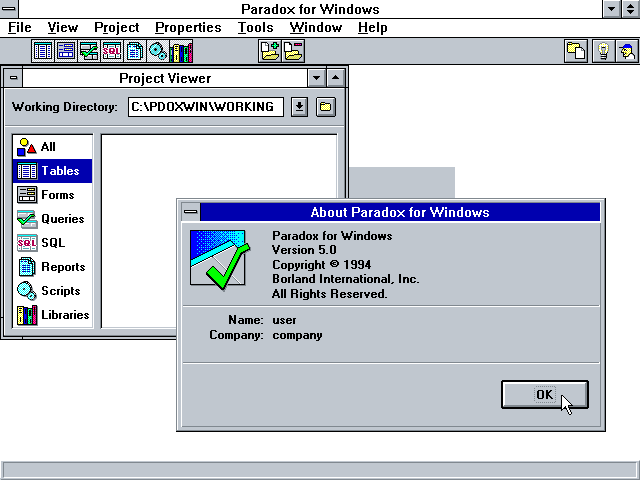Expand Working Directory dropdown arrow

[x=300, y=107]
